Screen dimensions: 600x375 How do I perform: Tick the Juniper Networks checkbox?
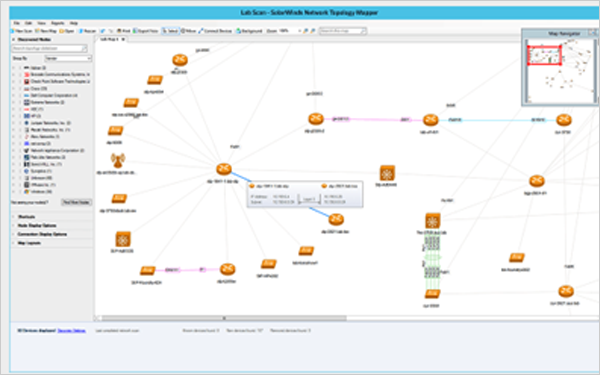click(x=20, y=123)
